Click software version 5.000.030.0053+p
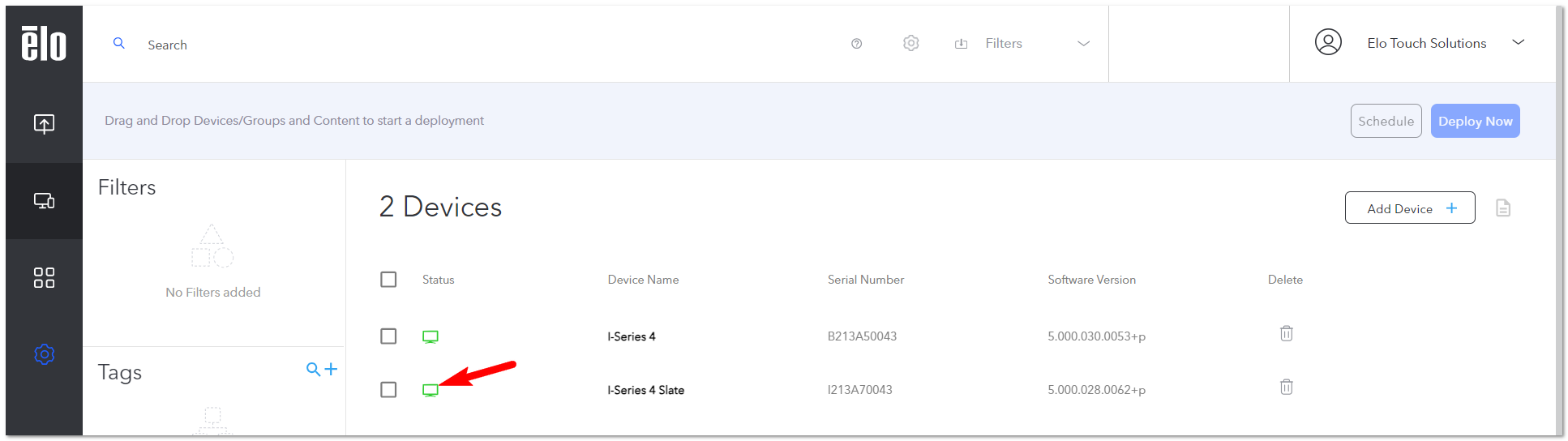 pyautogui.click(x=1097, y=336)
